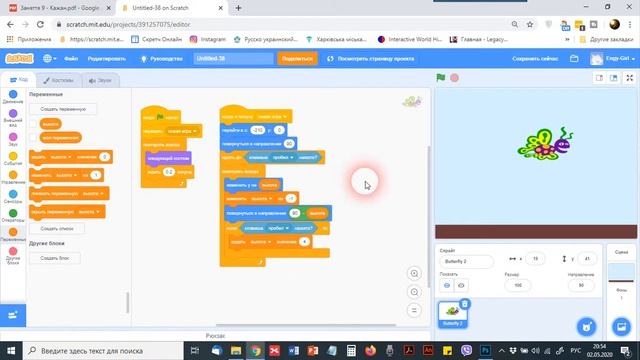Click the red stop sign button

tap(454, 78)
